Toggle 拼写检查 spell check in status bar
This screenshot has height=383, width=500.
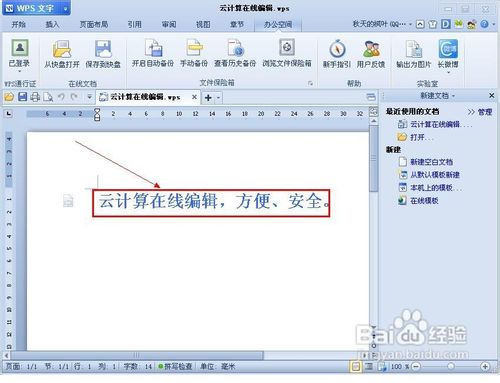[x=175, y=367]
